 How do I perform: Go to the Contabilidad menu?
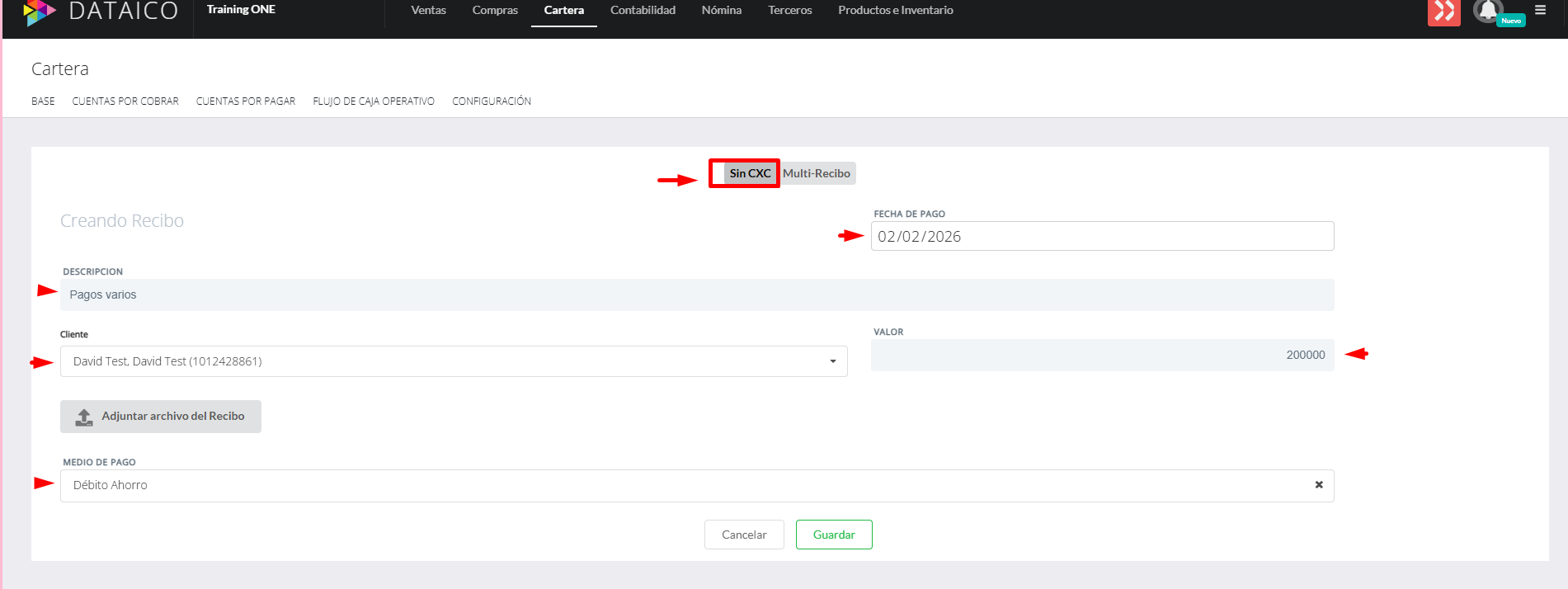pos(643,11)
